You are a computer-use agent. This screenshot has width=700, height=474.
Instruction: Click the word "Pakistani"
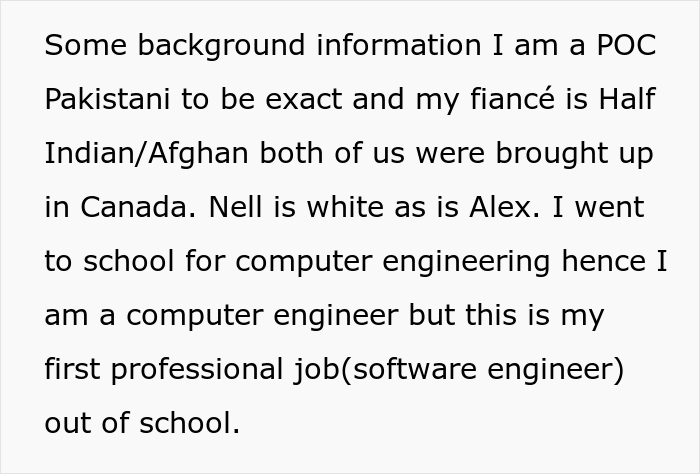pos(108,99)
